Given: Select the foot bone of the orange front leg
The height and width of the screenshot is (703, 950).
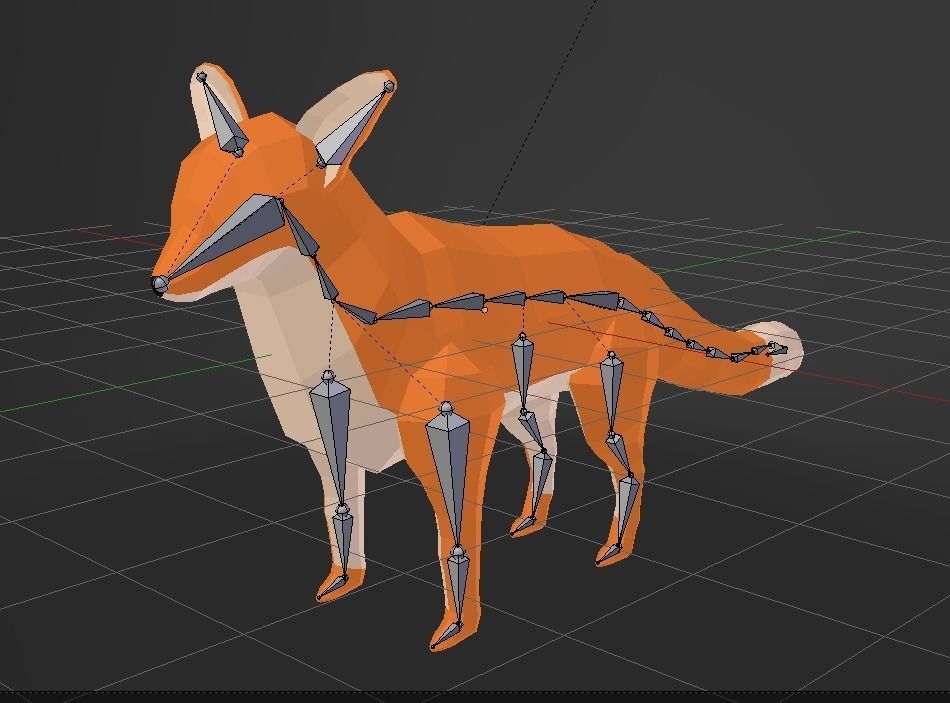Looking at the screenshot, I should 446,634.
